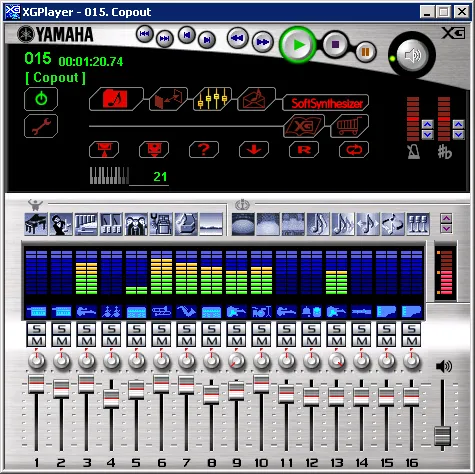This screenshot has height=474, width=475.
Task: Click effect panel pink up arrow
Action: [446, 219]
